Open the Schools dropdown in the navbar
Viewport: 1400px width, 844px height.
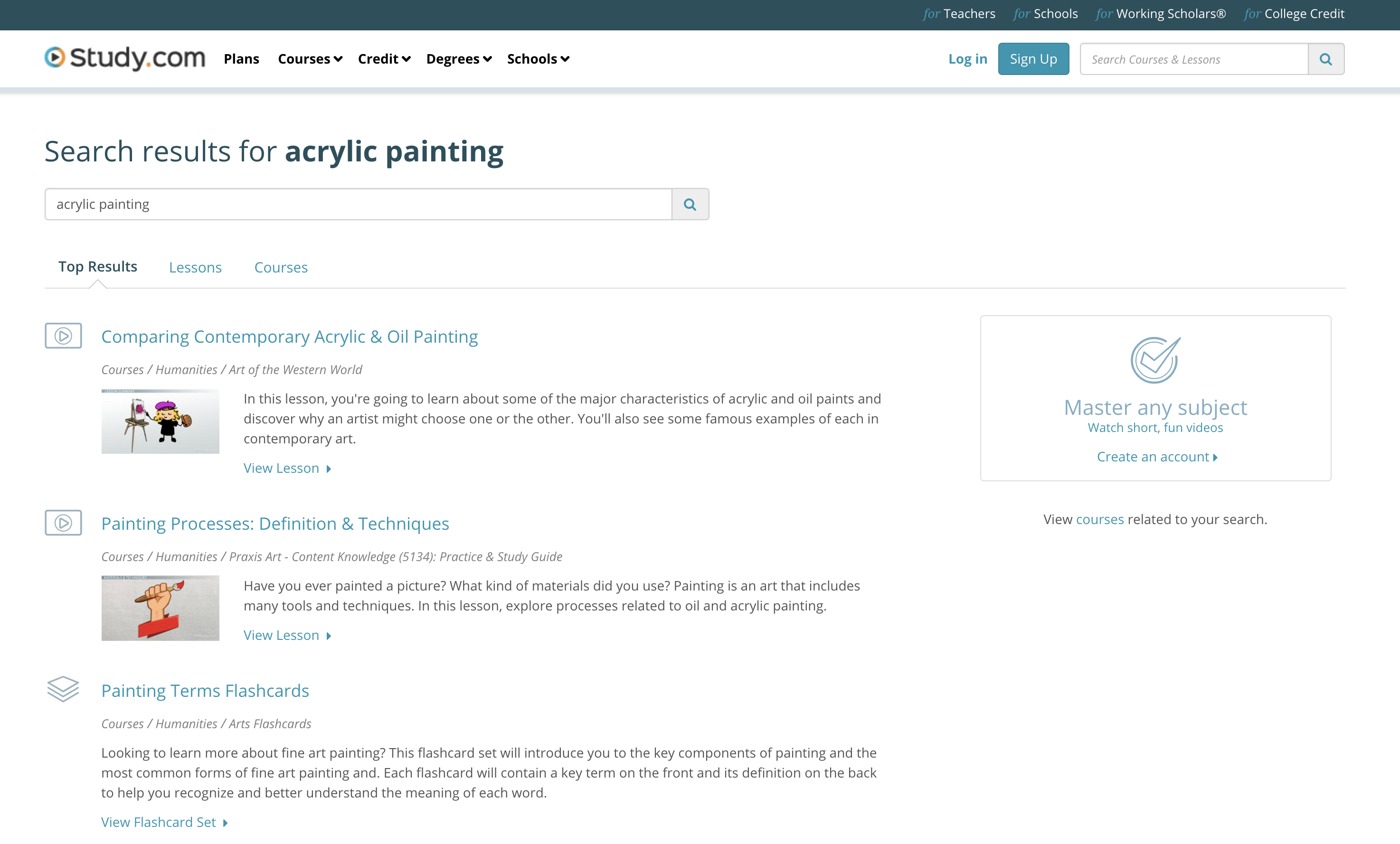click(x=536, y=58)
